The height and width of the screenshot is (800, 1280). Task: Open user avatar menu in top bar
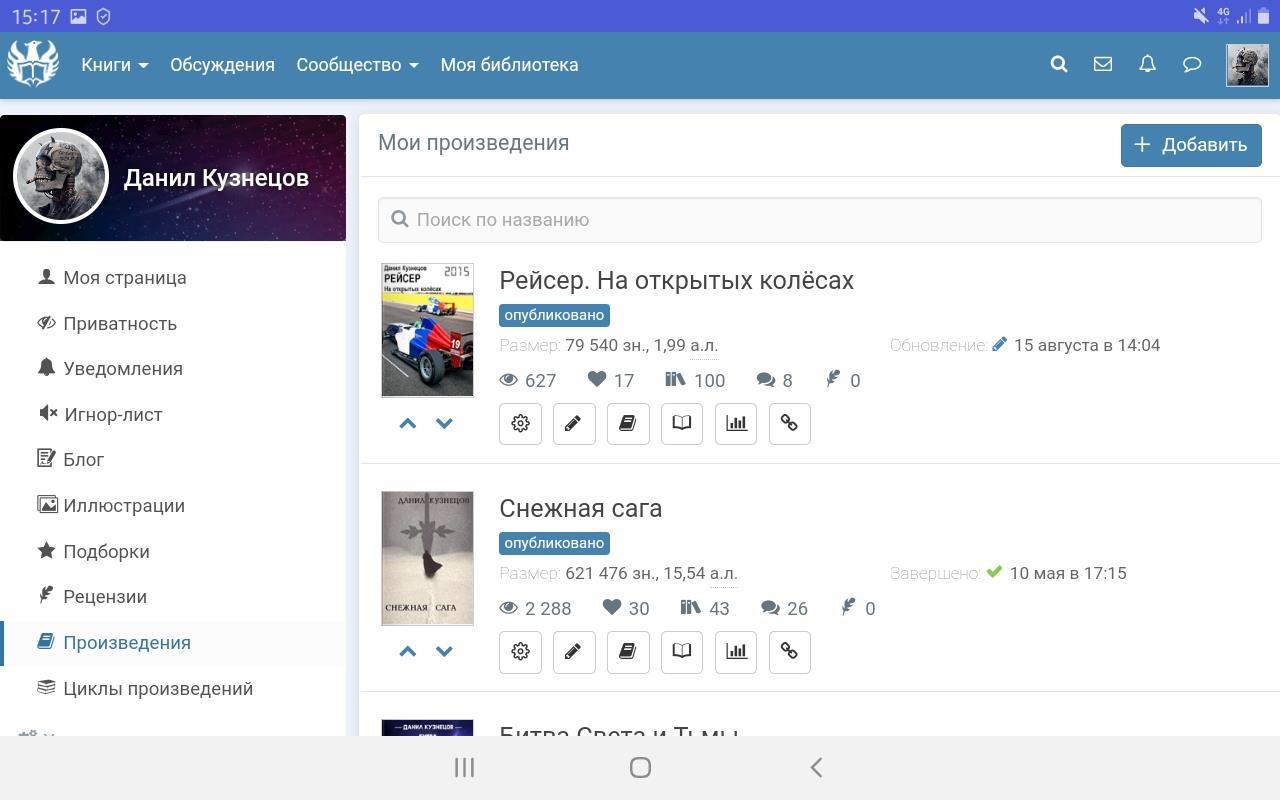1247,65
